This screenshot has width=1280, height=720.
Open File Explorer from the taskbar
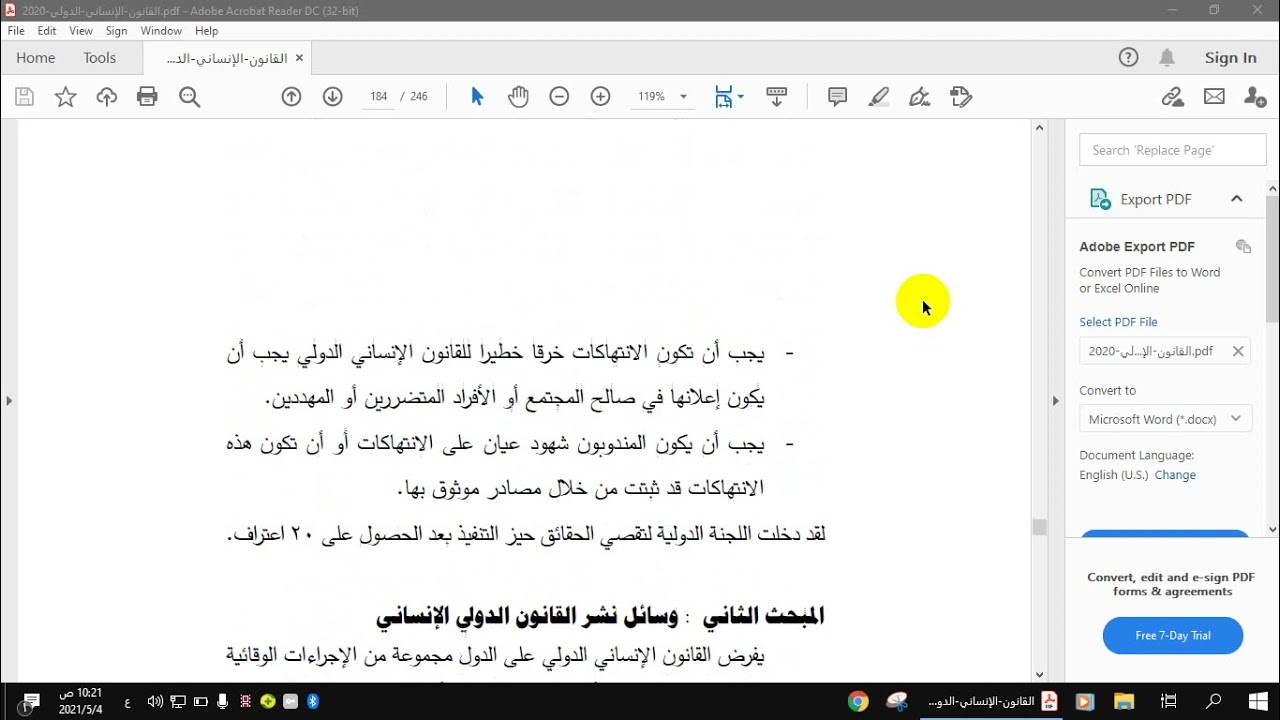[x=1125, y=701]
